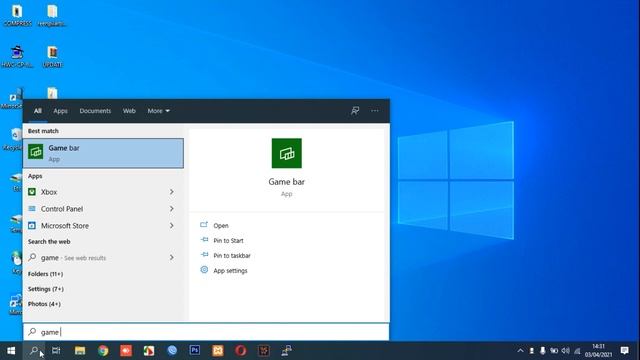Open Opera browser from the taskbar

click(240, 350)
